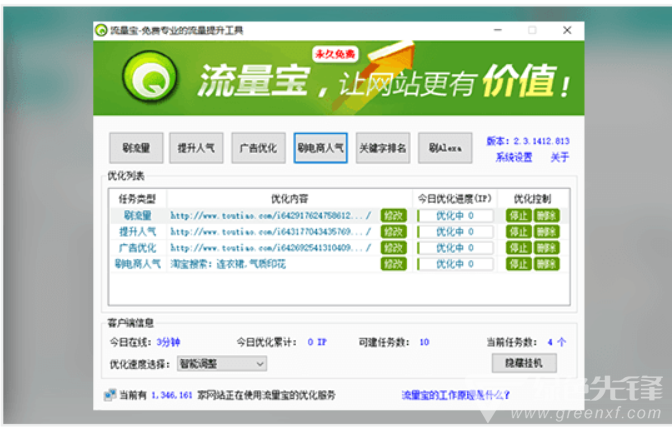
Task: Click 修改 for the 广告优化 task
Action: click(x=393, y=248)
